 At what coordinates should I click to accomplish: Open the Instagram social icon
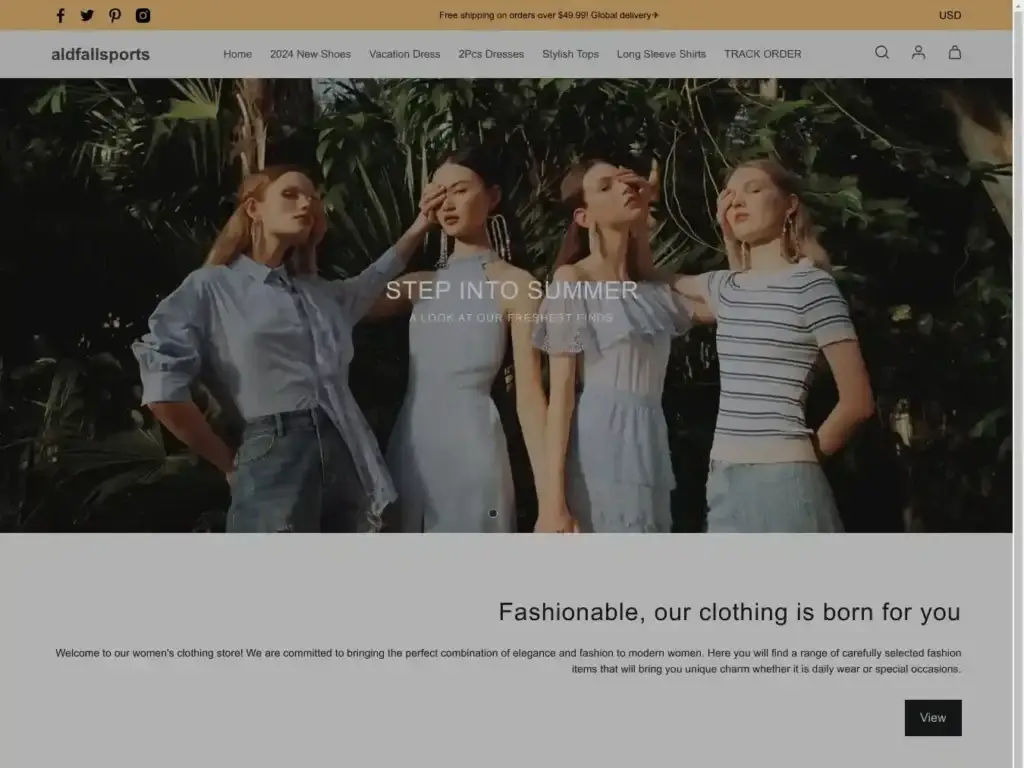(x=143, y=15)
